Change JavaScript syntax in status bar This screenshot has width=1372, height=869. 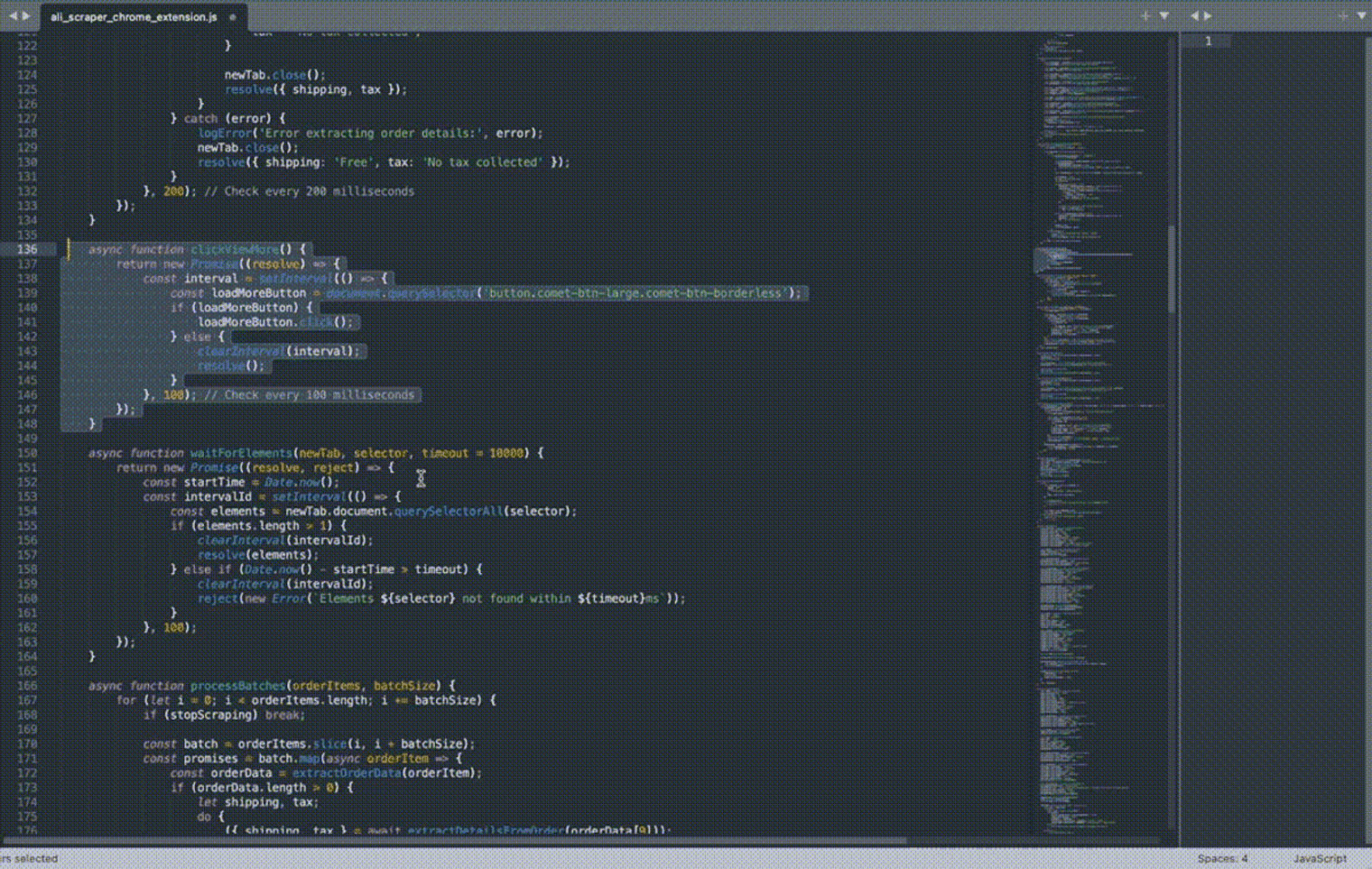1319,858
